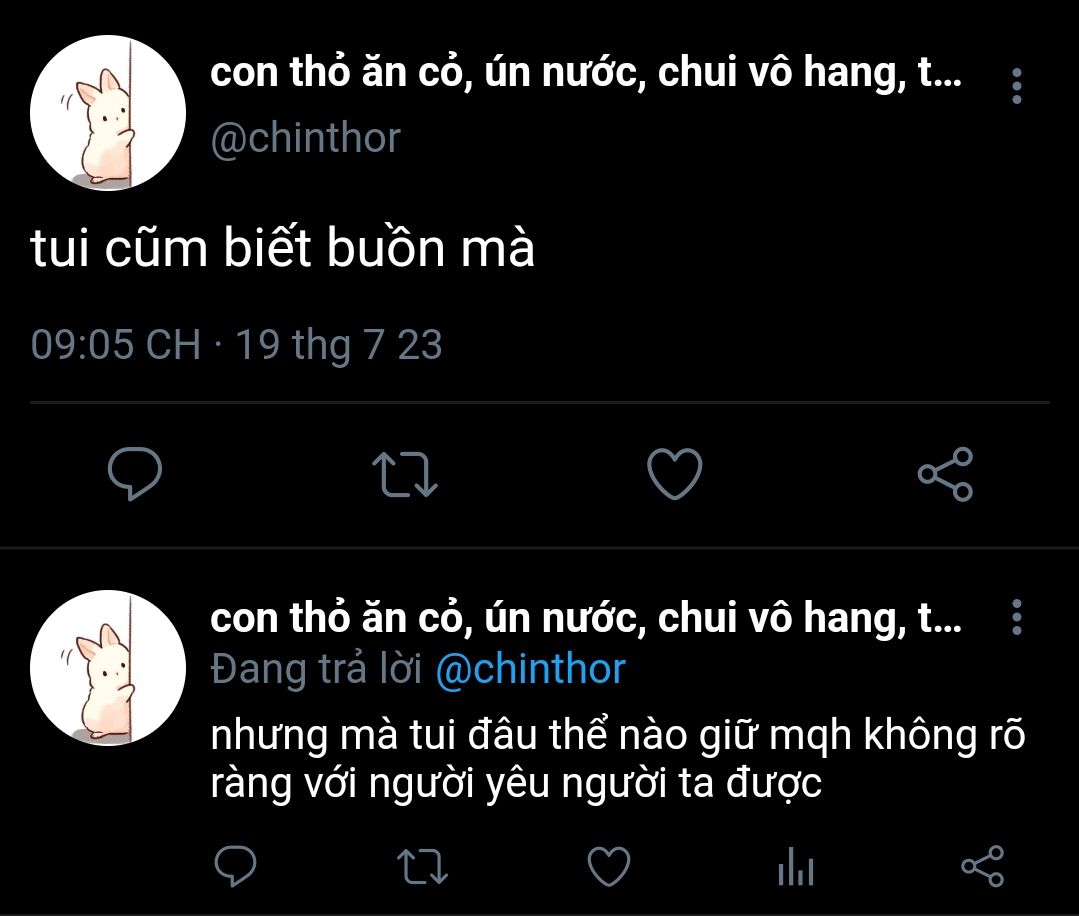1079x916 pixels.
Task: Share the reply tweet
Action: pyautogui.click(x=983, y=866)
